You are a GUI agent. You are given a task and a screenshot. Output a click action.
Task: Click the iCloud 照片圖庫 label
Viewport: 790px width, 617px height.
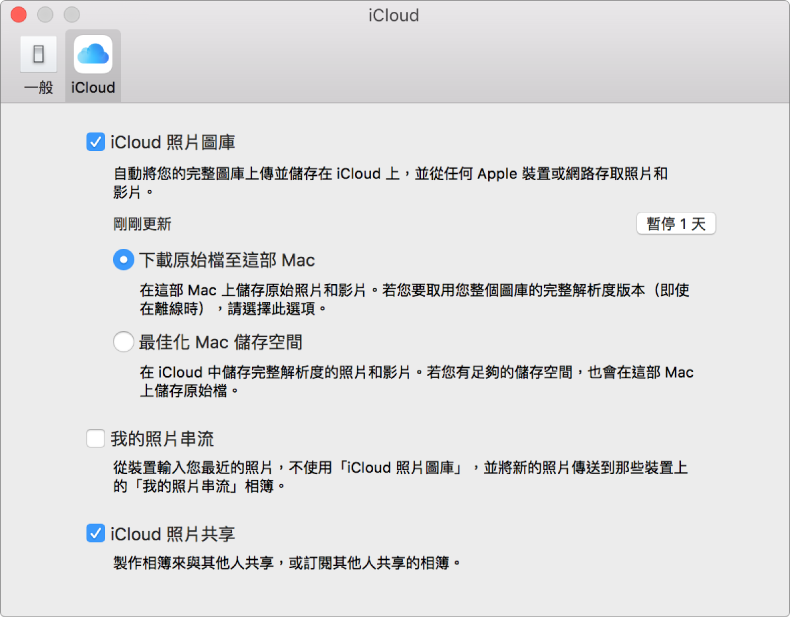(173, 142)
